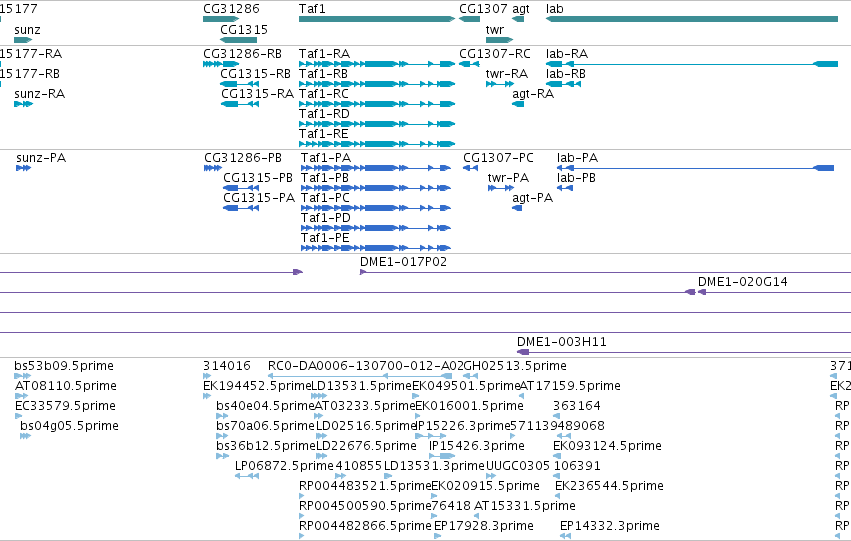Viewport: 851px width, 541px height.
Task: Click the GH02513.5prime EST glyph
Action: point(471,376)
